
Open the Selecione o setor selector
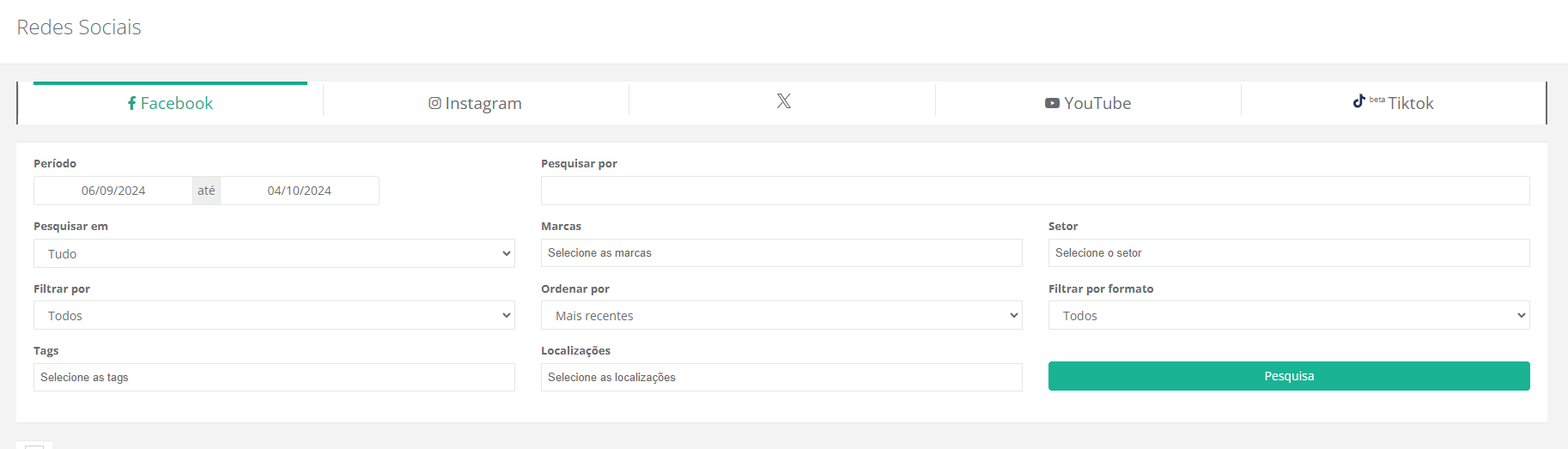[x=1288, y=253]
